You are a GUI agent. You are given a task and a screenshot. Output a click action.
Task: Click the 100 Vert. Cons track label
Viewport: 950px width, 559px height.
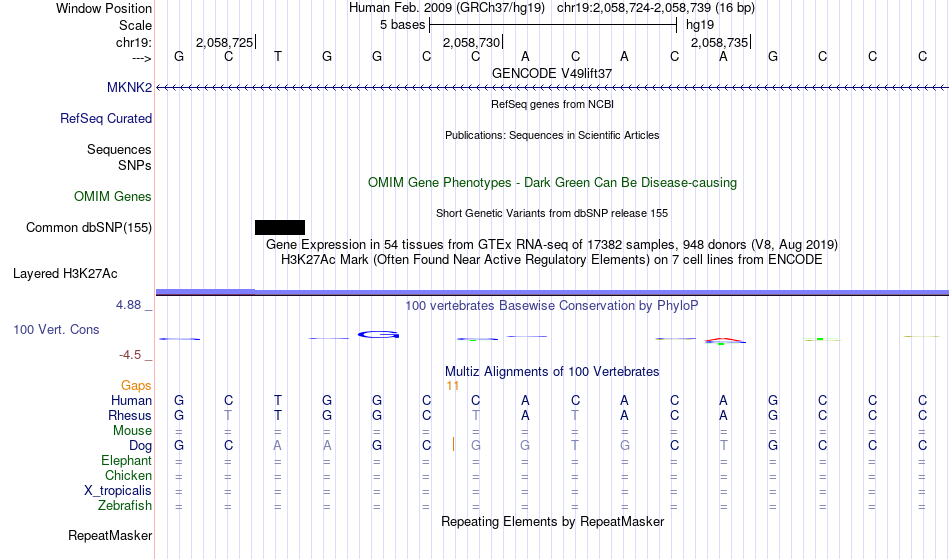(x=56, y=329)
